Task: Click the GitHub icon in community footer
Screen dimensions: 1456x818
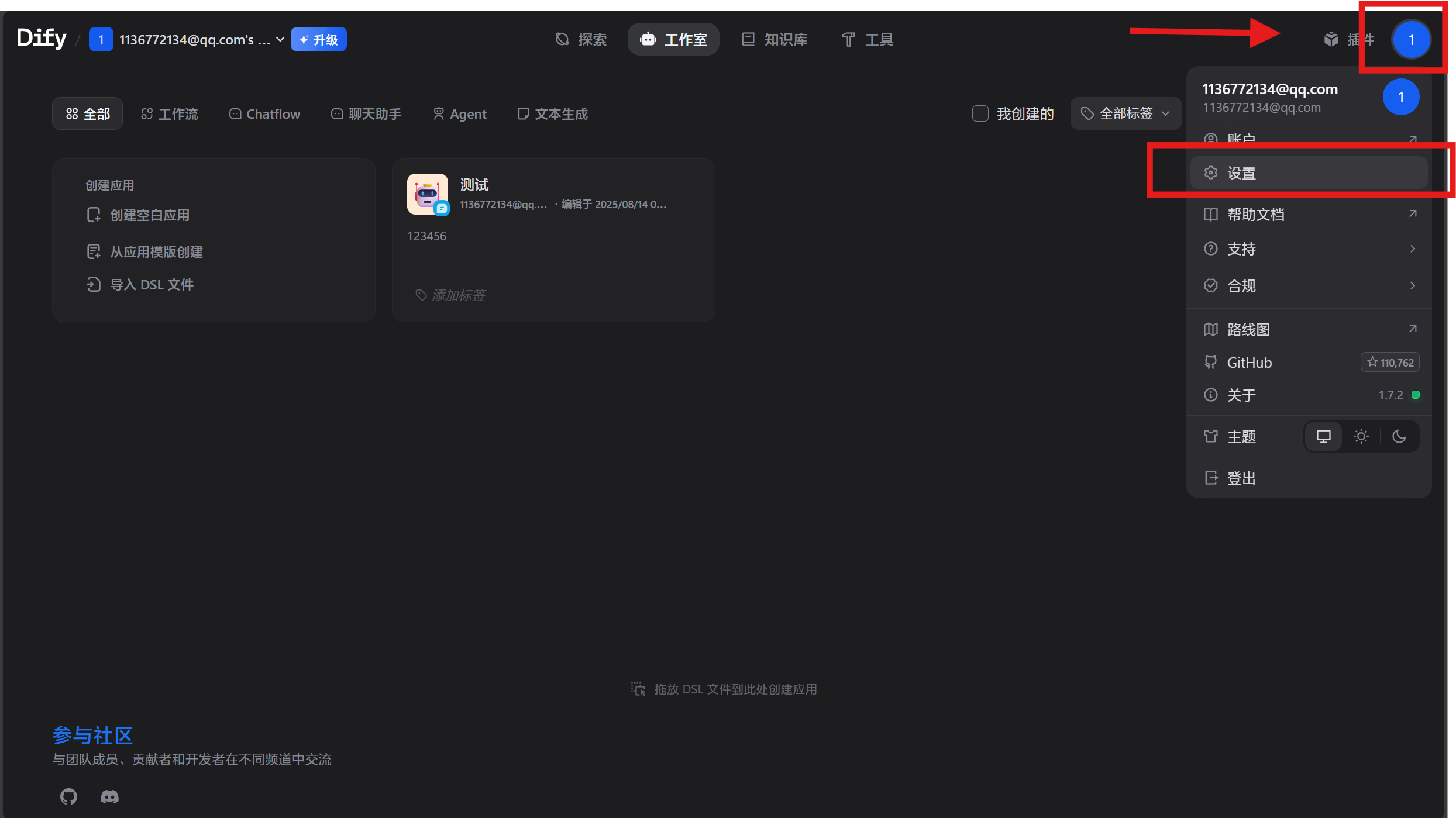Action: pyautogui.click(x=69, y=796)
